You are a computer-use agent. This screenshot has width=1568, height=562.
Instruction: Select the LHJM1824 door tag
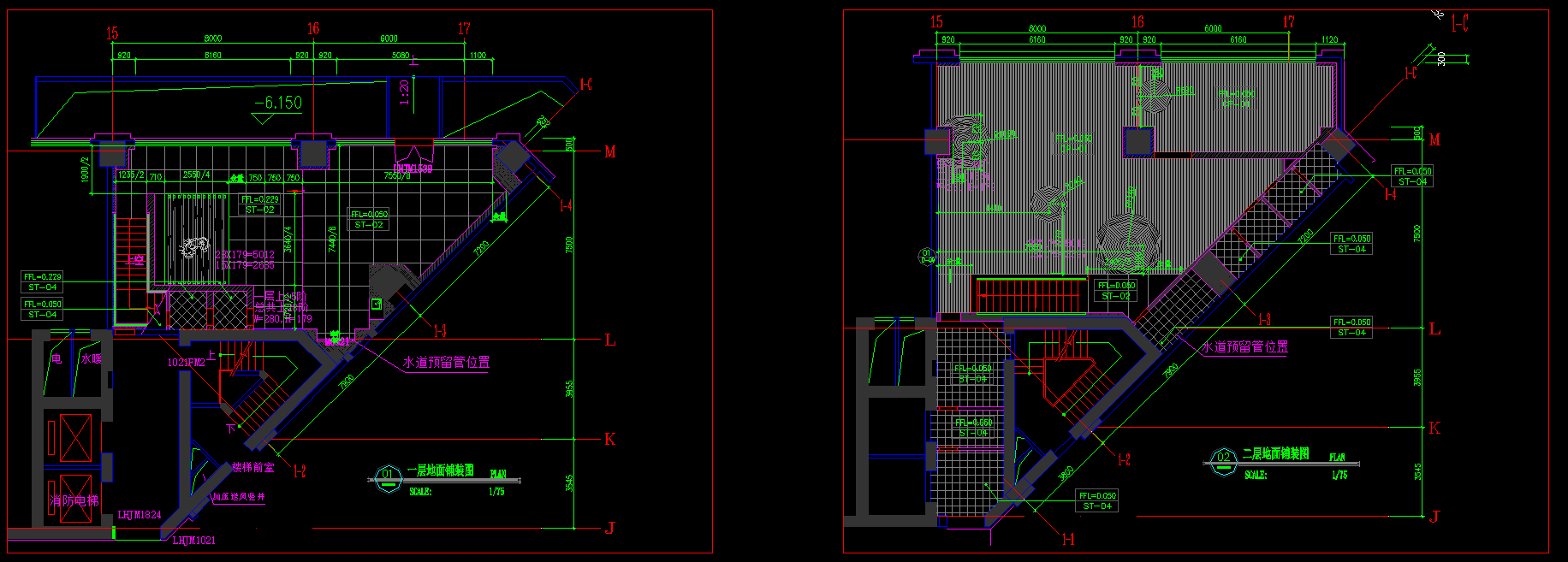click(140, 515)
